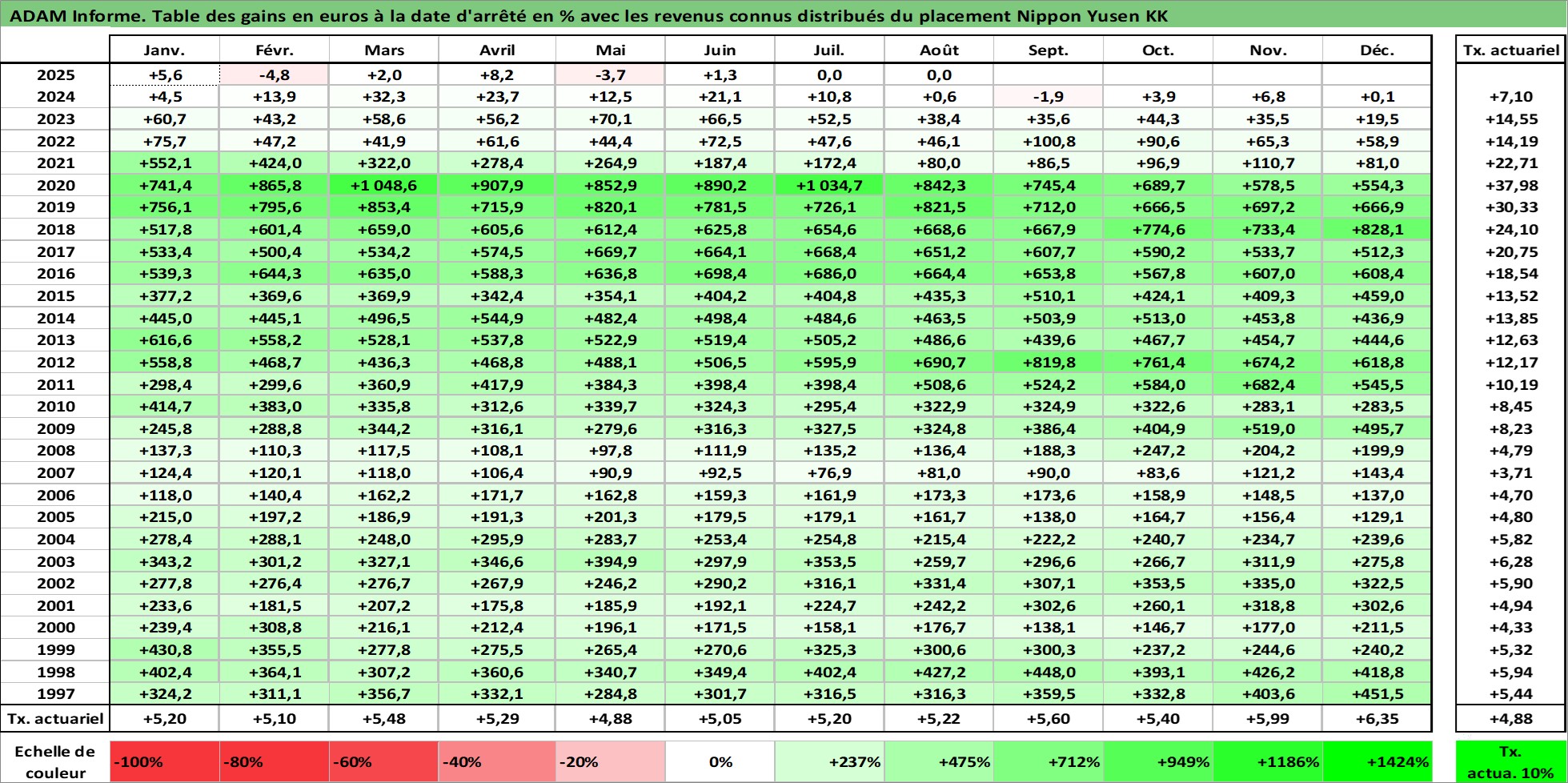The height and width of the screenshot is (783, 1568).
Task: Click the Août column header
Action: [x=939, y=50]
